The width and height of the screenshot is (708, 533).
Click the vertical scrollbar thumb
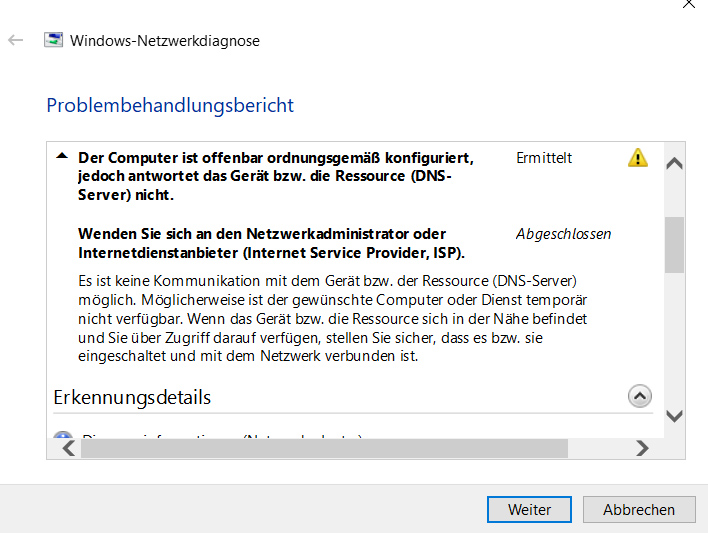674,245
